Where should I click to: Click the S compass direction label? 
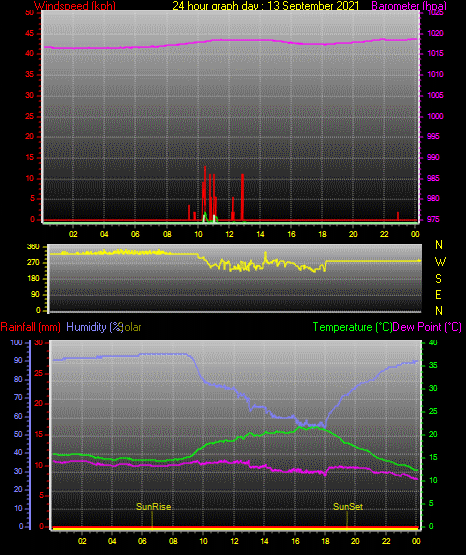pos(438,279)
